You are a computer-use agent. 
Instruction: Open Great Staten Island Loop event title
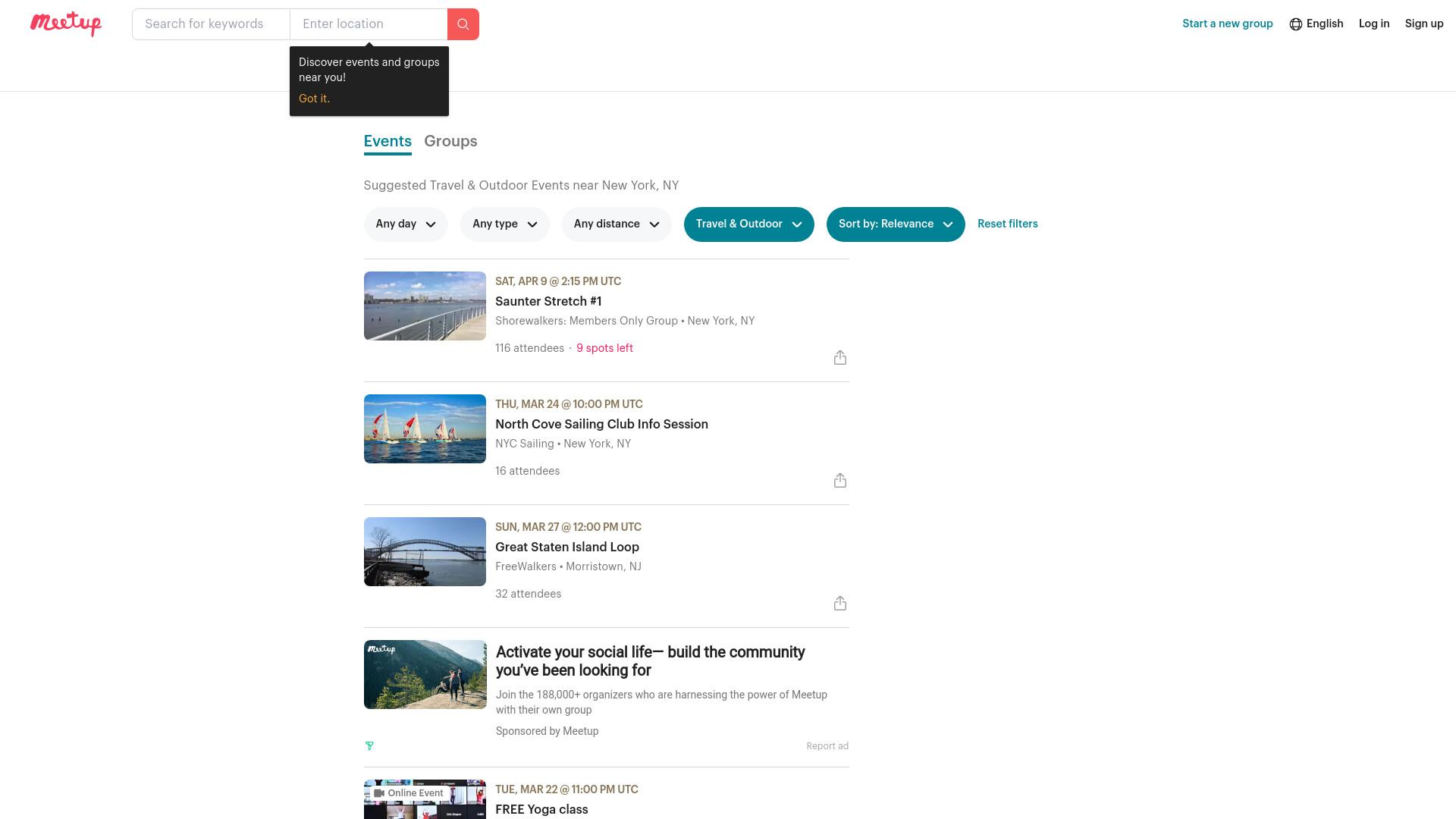pos(567,547)
